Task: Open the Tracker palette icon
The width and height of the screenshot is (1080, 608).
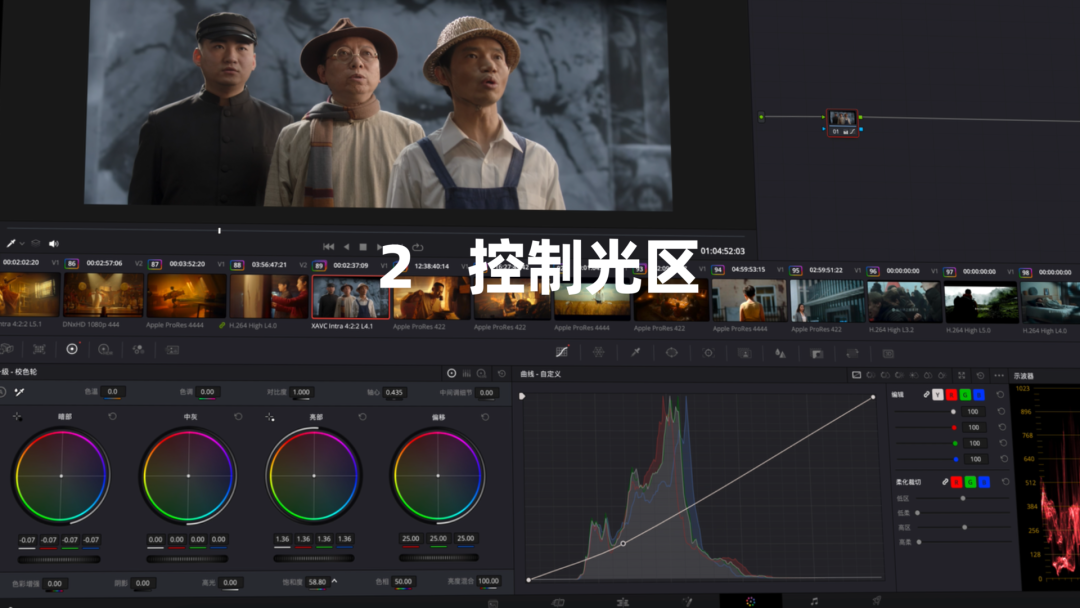Action: [708, 352]
